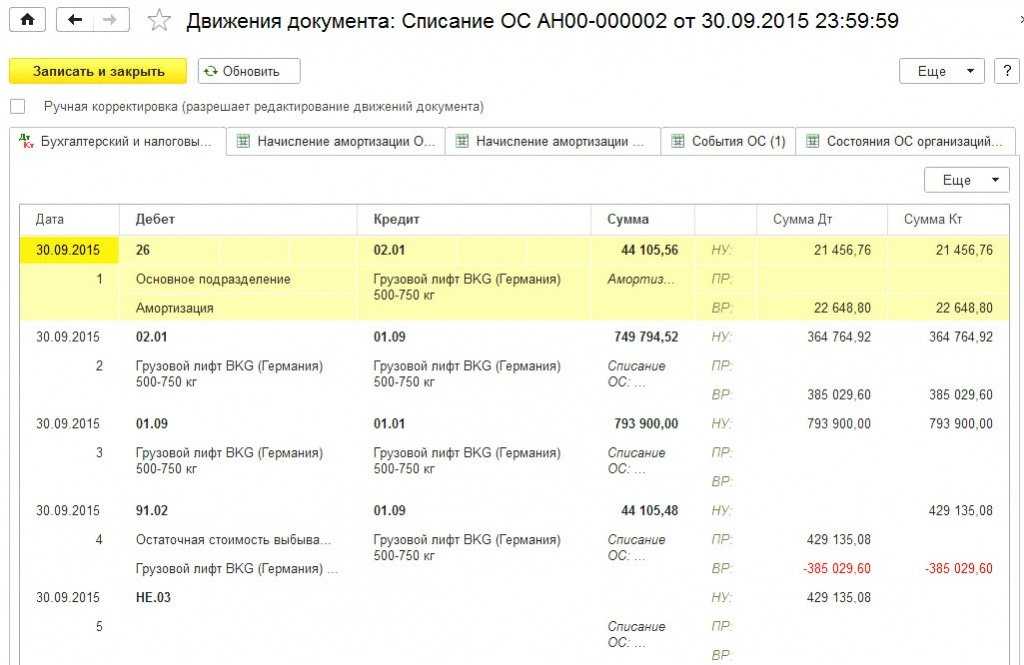Open Состояния ОС организаций tab
Viewport: 1024px width, 665px height.
click(x=906, y=142)
